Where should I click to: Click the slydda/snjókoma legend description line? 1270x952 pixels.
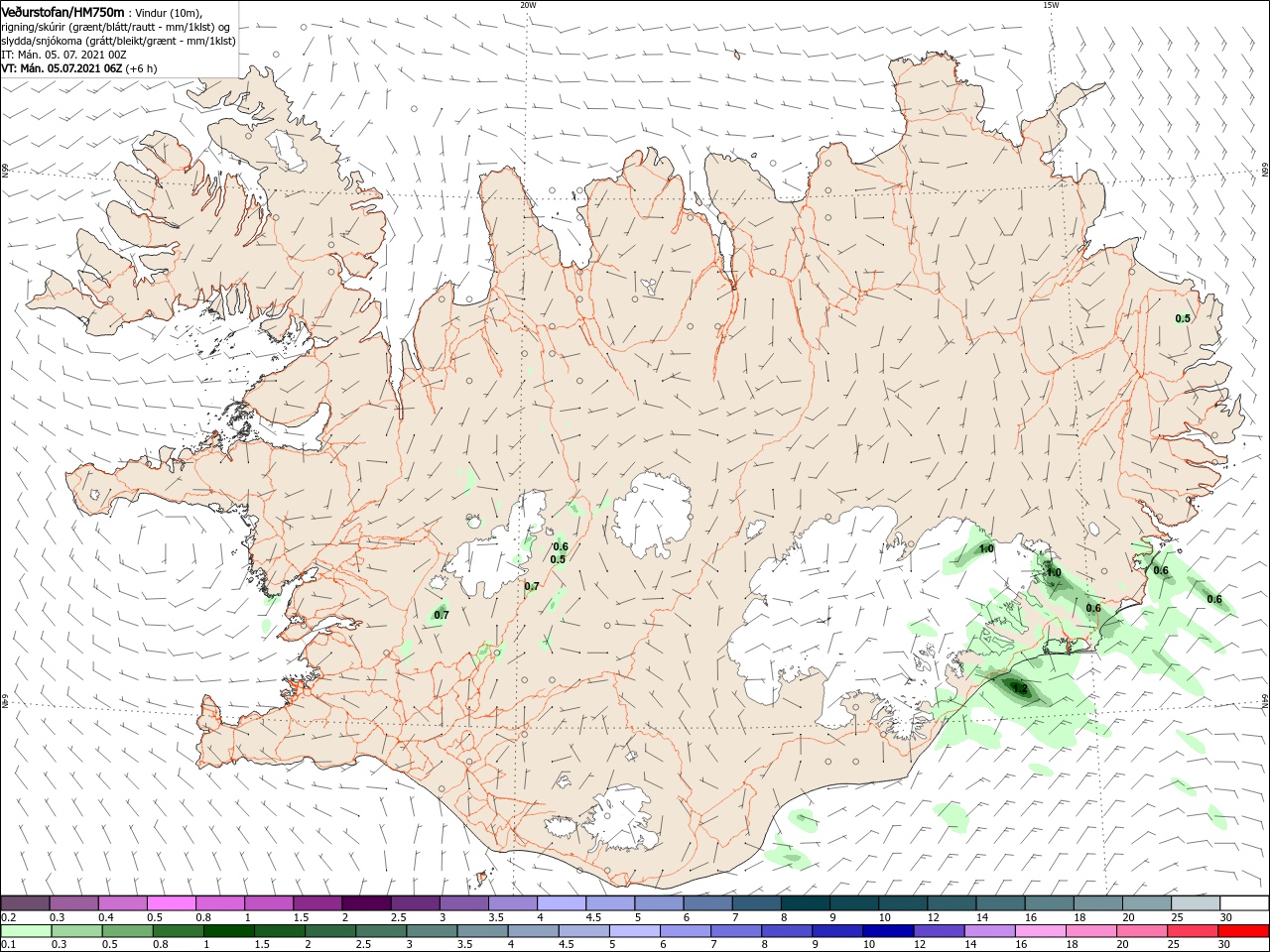pyautogui.click(x=118, y=41)
